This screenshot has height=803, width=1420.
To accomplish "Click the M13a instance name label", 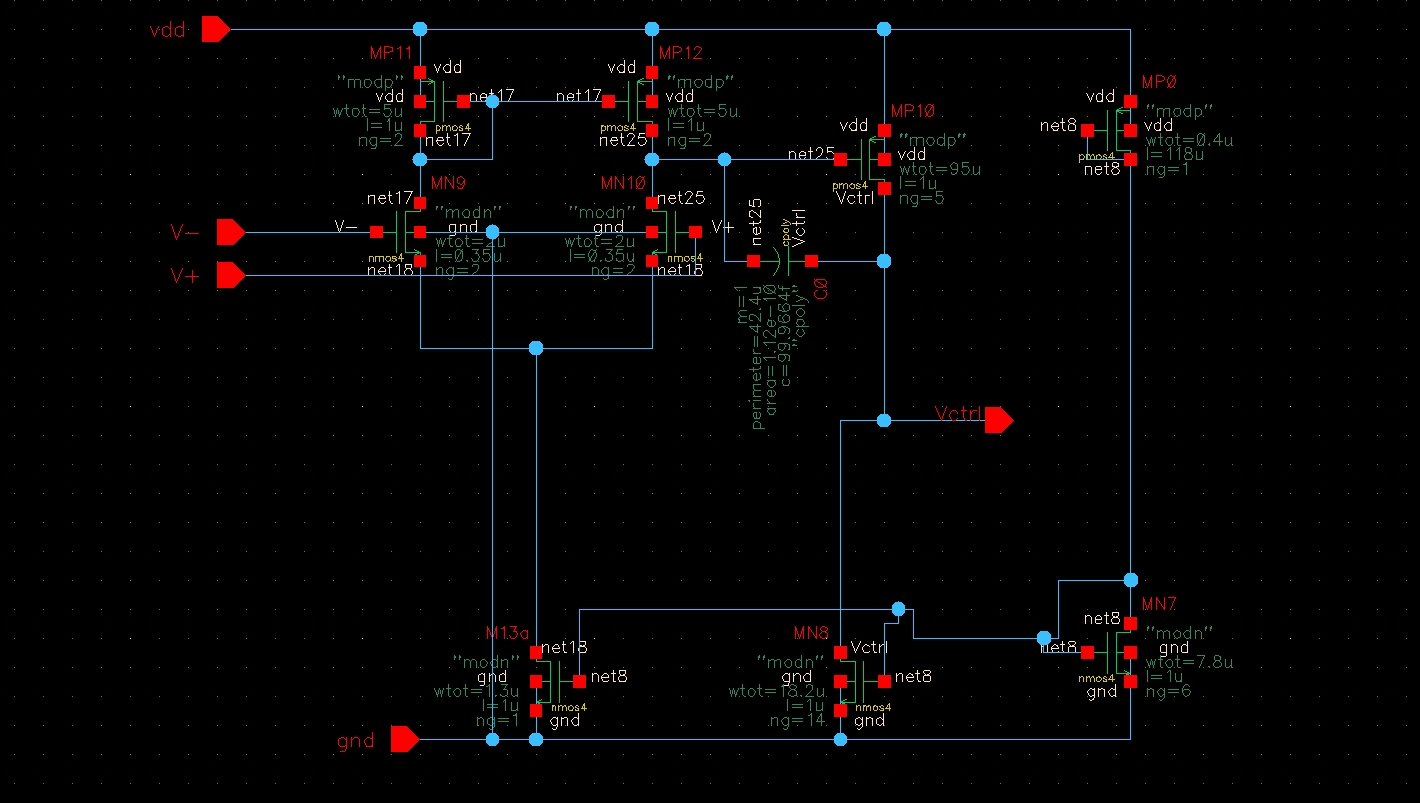I will point(506,634).
